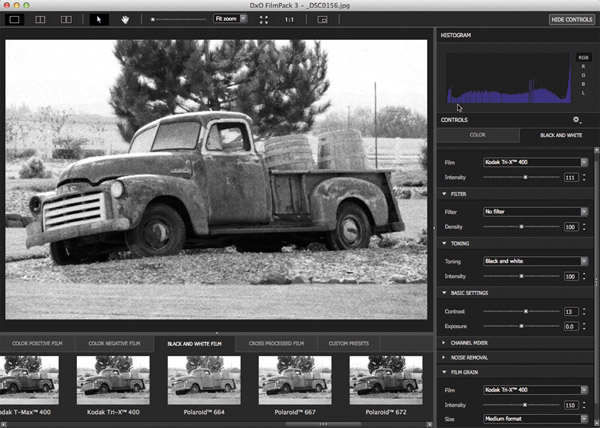600x428 pixels.
Task: Collapse the Filter section
Action: (444, 194)
